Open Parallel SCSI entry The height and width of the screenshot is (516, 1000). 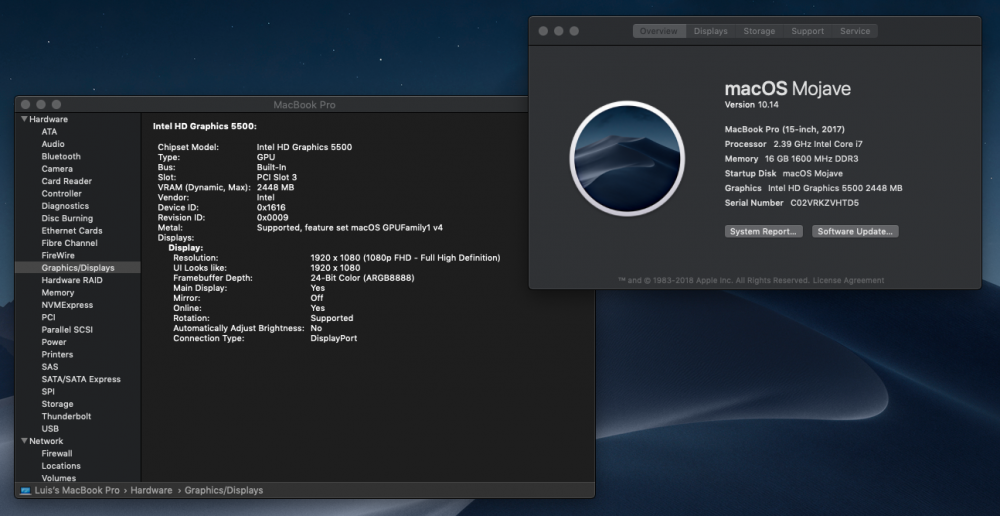pyautogui.click(x=67, y=330)
